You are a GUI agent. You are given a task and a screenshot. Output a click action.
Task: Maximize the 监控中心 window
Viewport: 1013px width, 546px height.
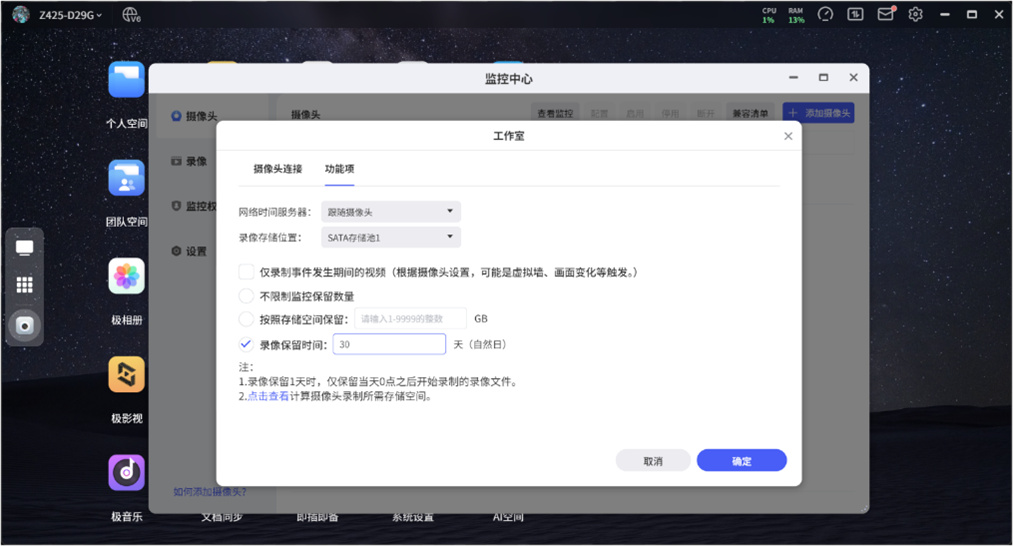pyautogui.click(x=824, y=78)
